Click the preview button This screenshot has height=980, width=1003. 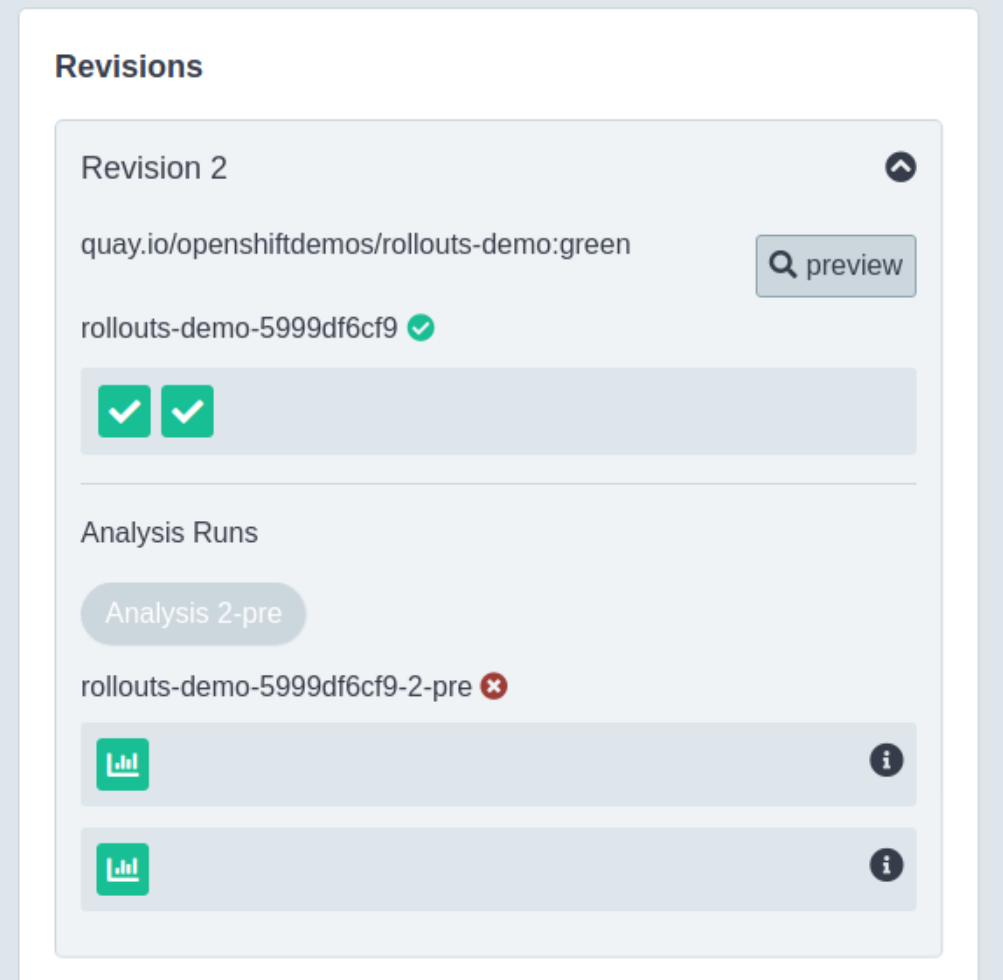(835, 266)
